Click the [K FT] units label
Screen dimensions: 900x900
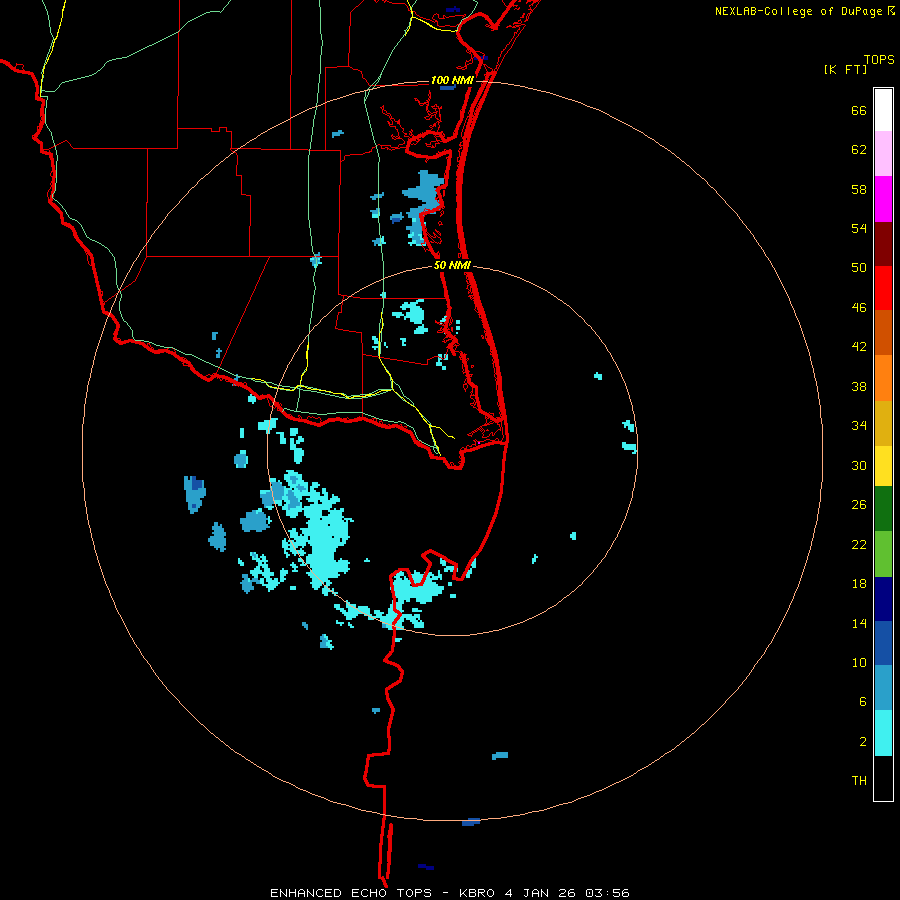click(x=845, y=69)
